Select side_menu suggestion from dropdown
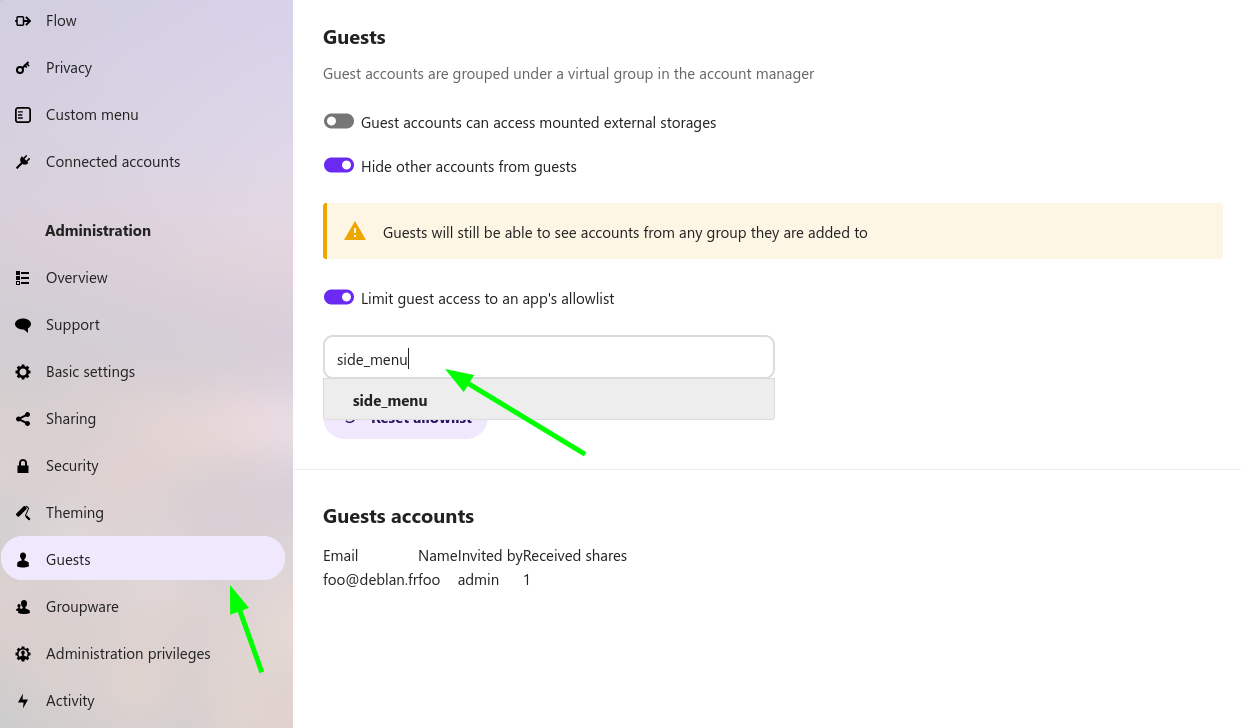The height and width of the screenshot is (728, 1241). click(390, 401)
